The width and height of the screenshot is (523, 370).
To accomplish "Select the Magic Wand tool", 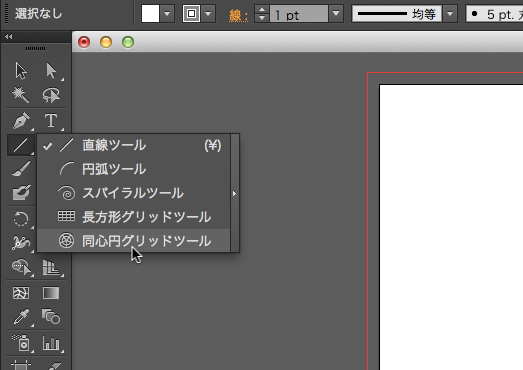I will (x=21, y=95).
